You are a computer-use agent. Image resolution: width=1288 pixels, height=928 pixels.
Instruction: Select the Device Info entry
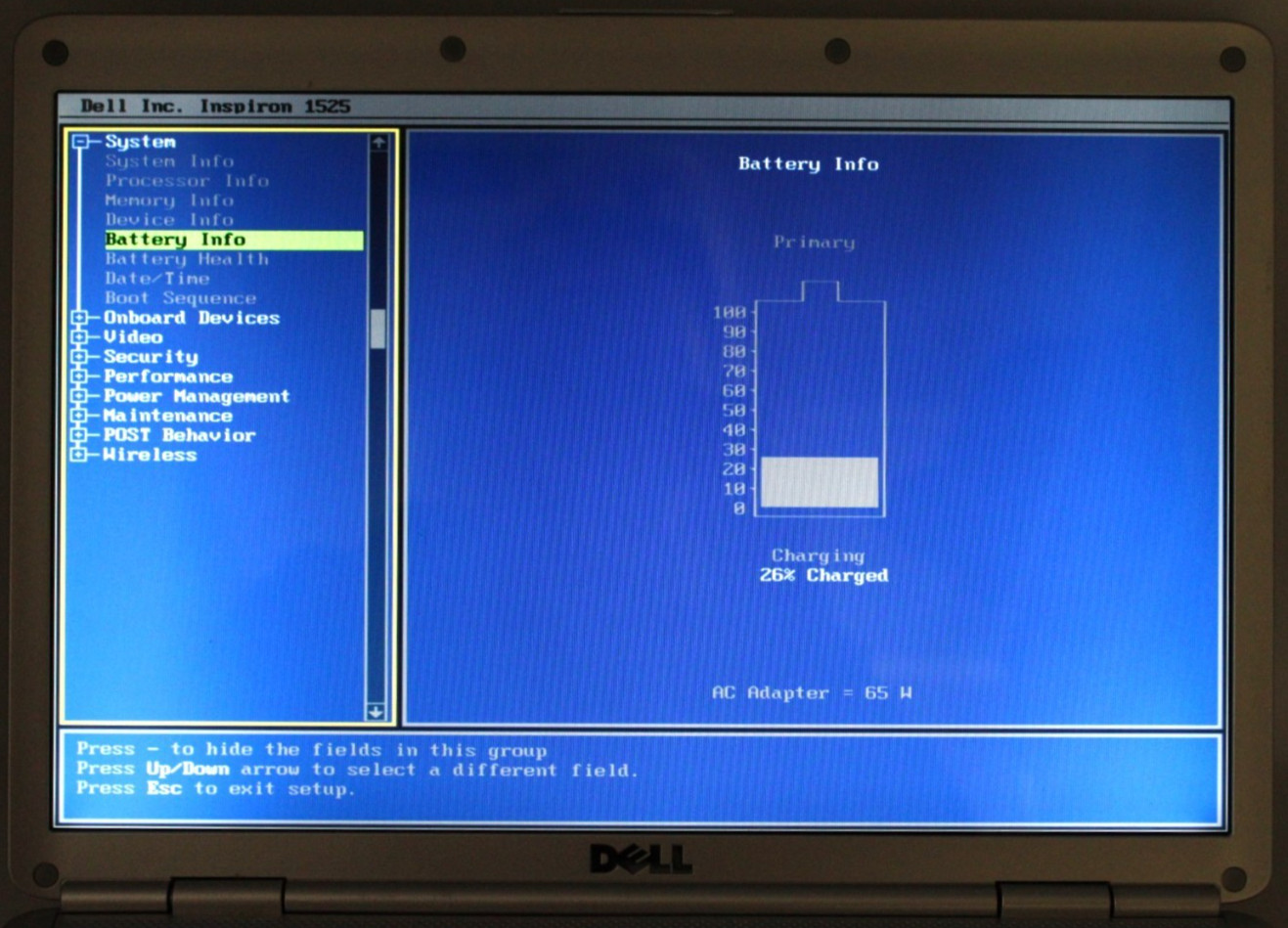169,220
